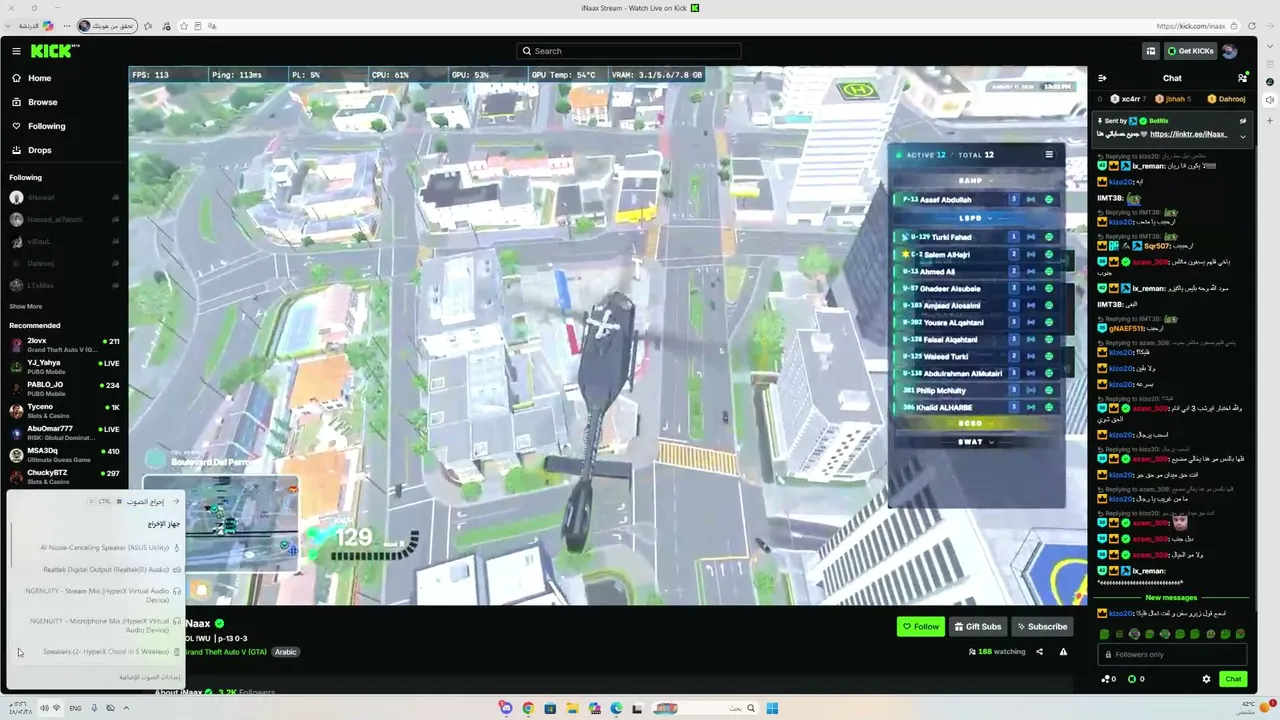Go back using the sound output panel arrow
The width and height of the screenshot is (1280, 720).
pyautogui.click(x=176, y=502)
